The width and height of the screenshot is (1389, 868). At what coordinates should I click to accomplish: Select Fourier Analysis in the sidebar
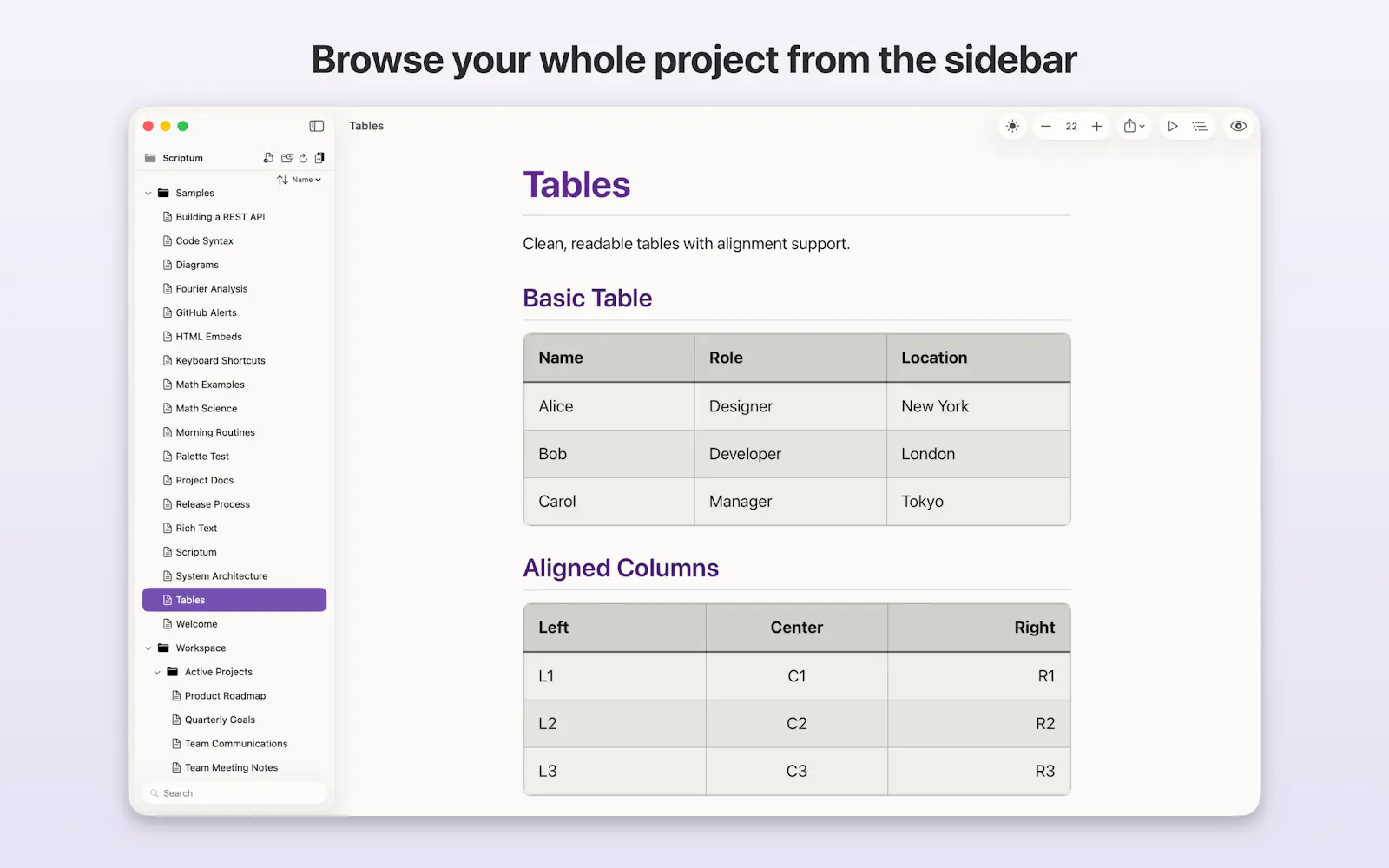tap(234, 289)
